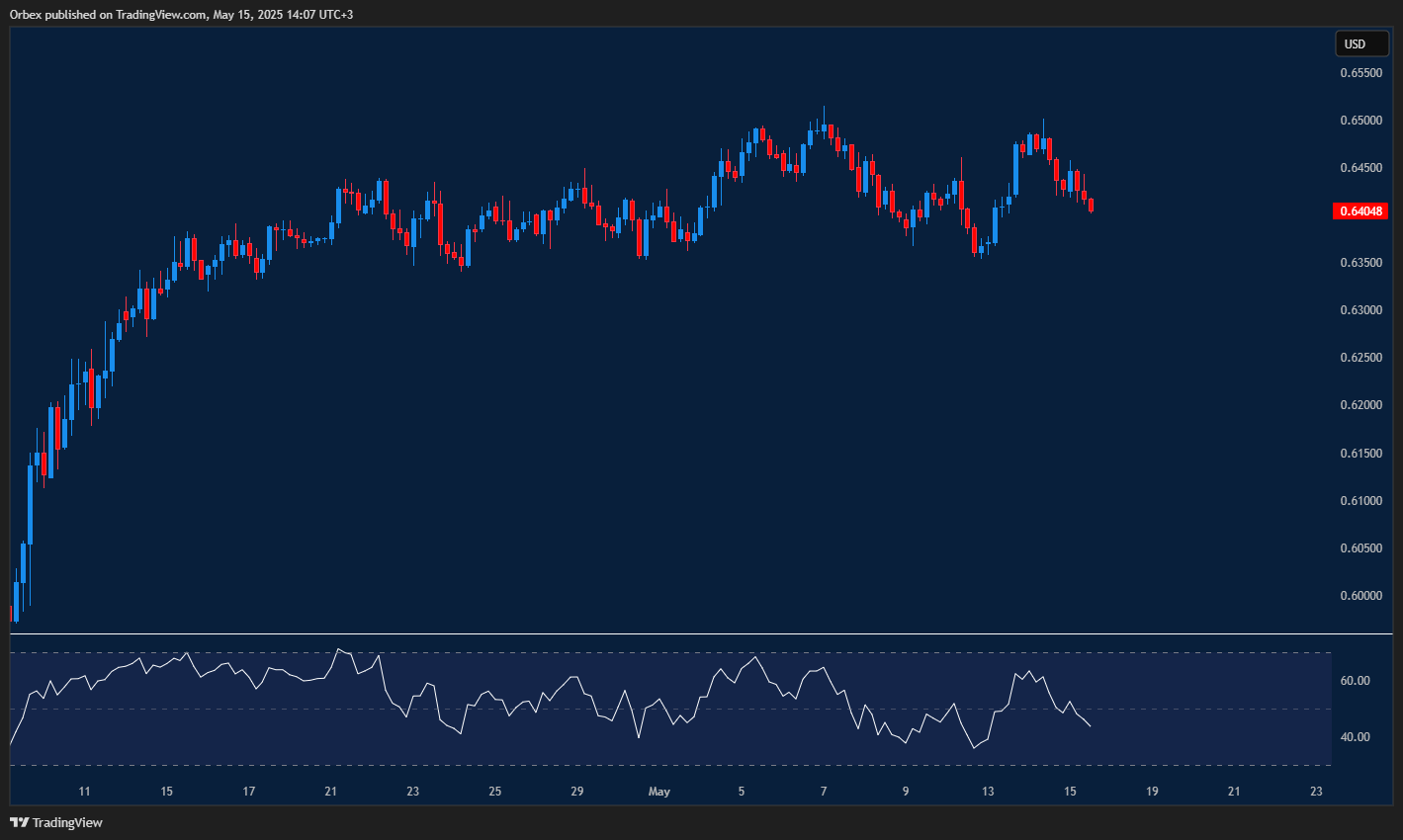Select the latest red candle
Viewport: 1403px width, 840px height.
pyautogui.click(x=1090, y=203)
